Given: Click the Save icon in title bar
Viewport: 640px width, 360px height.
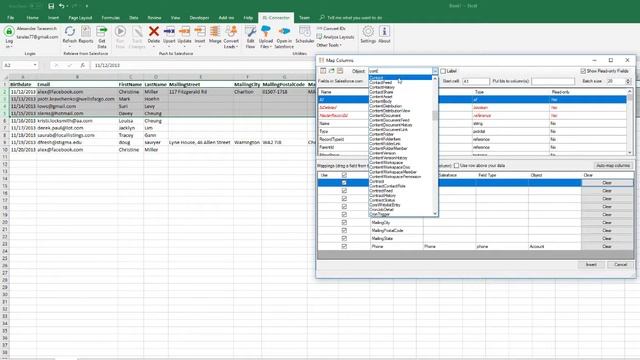Looking at the screenshot, I should pyautogui.click(x=51, y=6).
